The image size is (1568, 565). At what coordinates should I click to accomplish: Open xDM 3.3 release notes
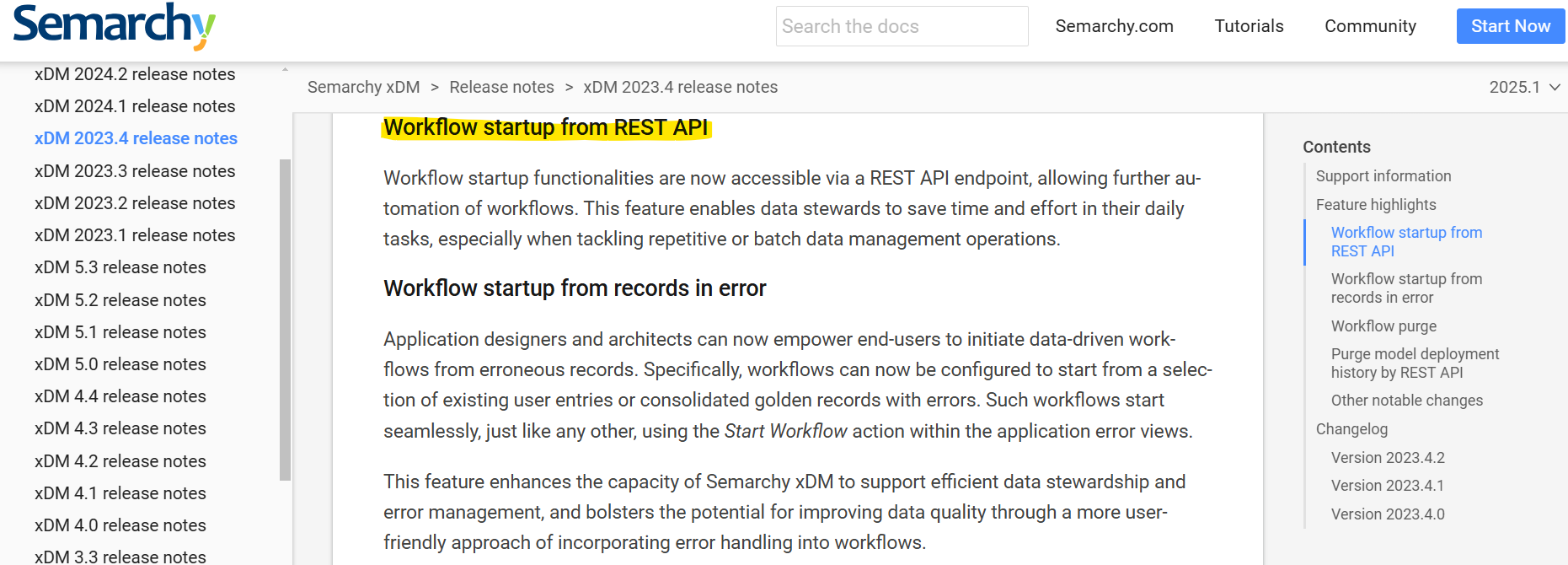coord(120,557)
